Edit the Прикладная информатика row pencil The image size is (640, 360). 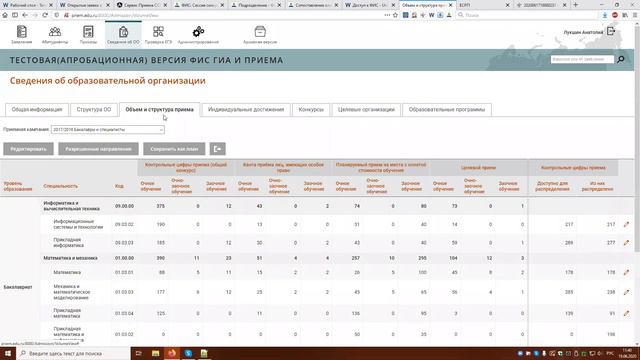(x=626, y=243)
